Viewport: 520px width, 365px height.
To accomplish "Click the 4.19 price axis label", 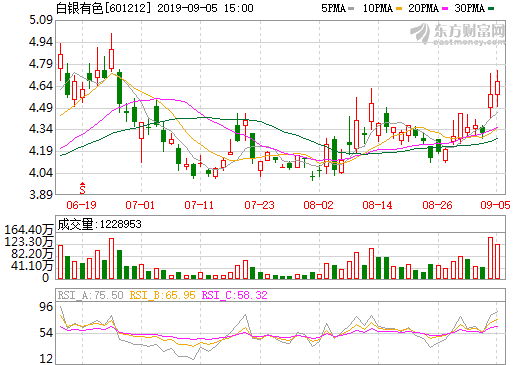I will click(41, 151).
